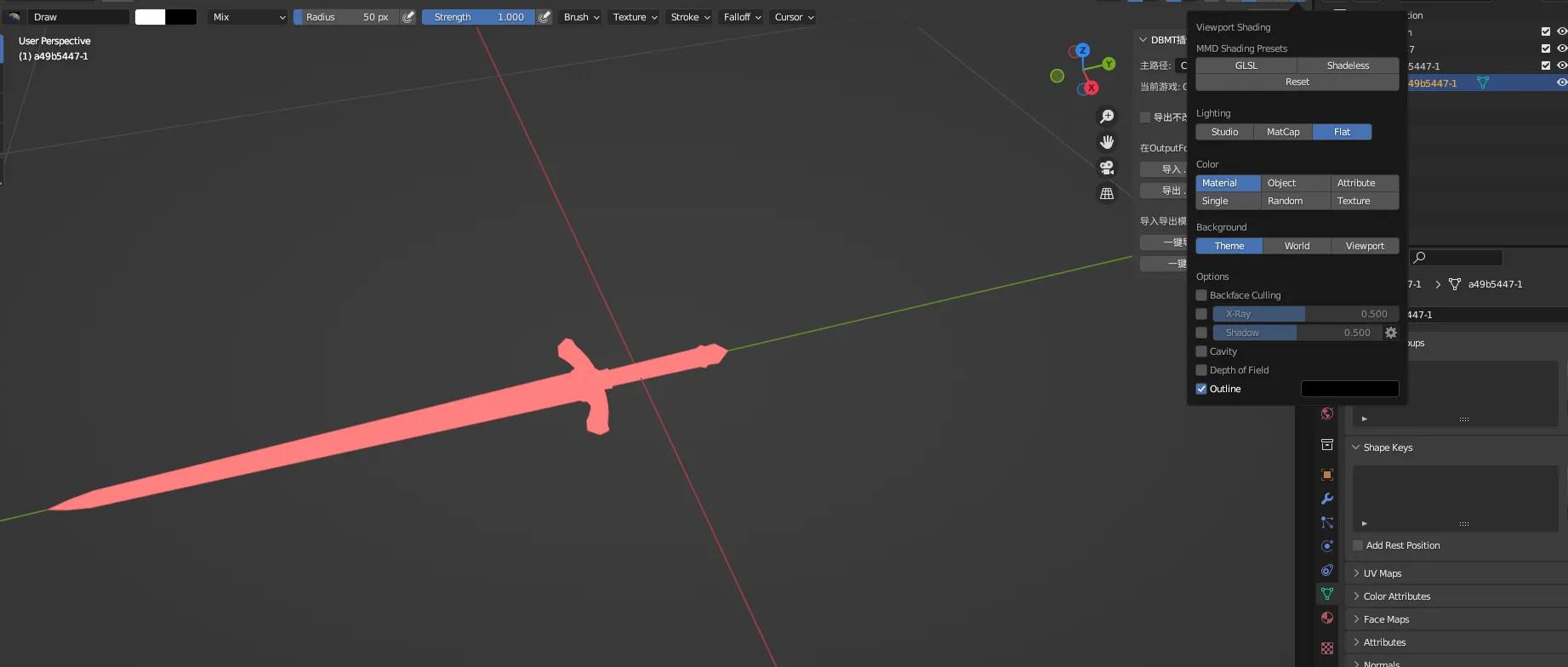Set background to World

(1297, 246)
